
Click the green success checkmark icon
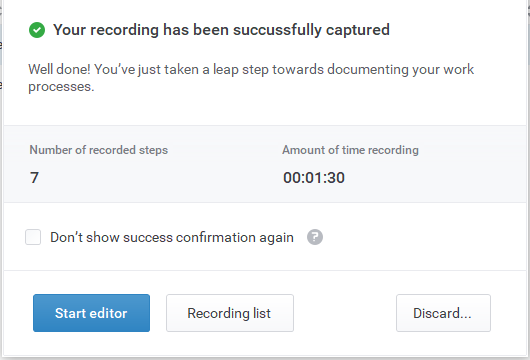point(37,30)
